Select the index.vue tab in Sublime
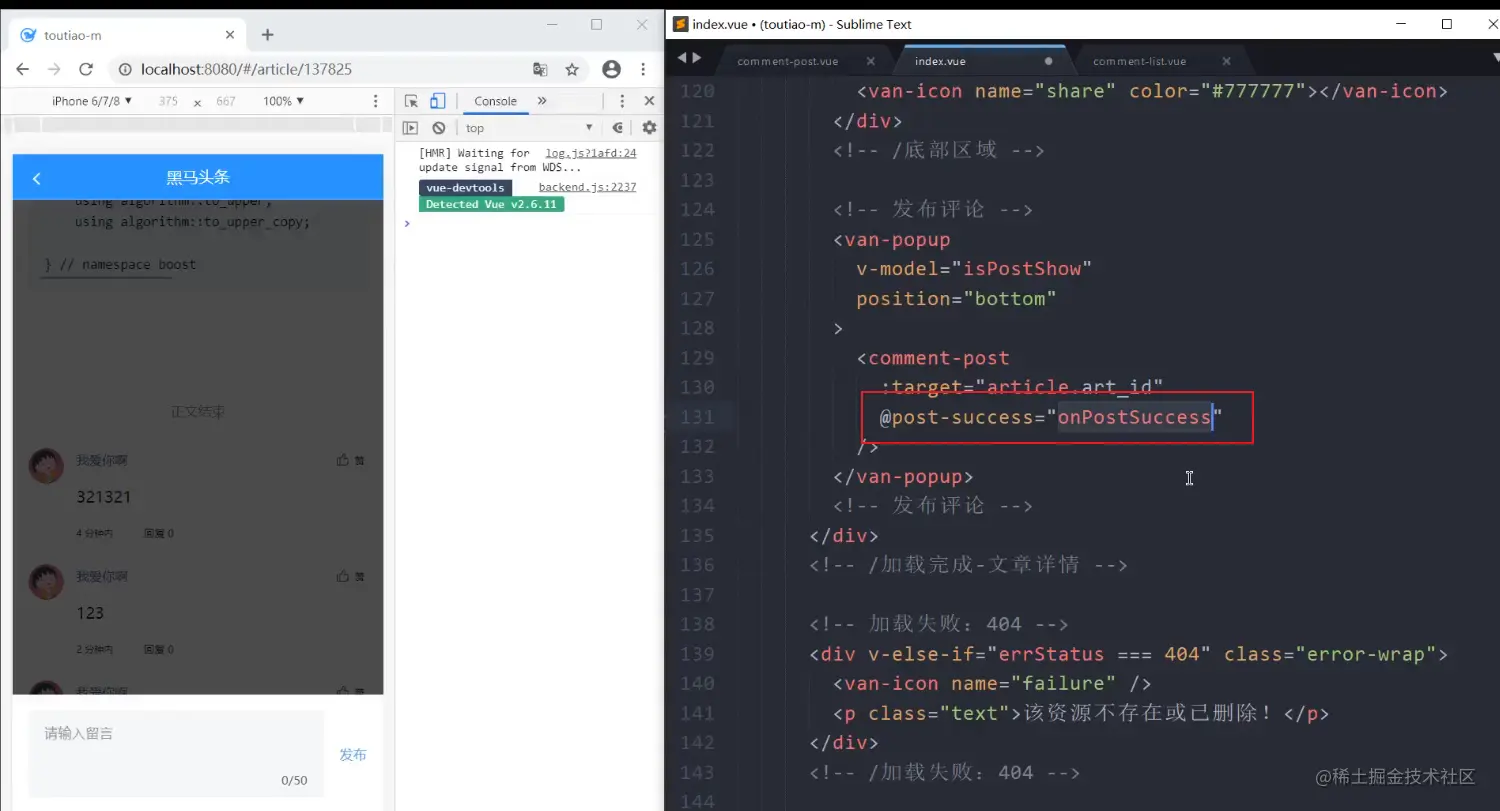1500x811 pixels. point(940,61)
